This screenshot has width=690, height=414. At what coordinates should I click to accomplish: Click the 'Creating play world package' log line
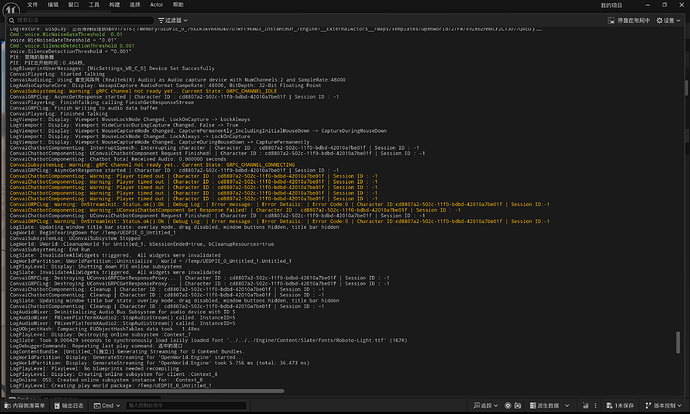pyautogui.click(x=110, y=386)
